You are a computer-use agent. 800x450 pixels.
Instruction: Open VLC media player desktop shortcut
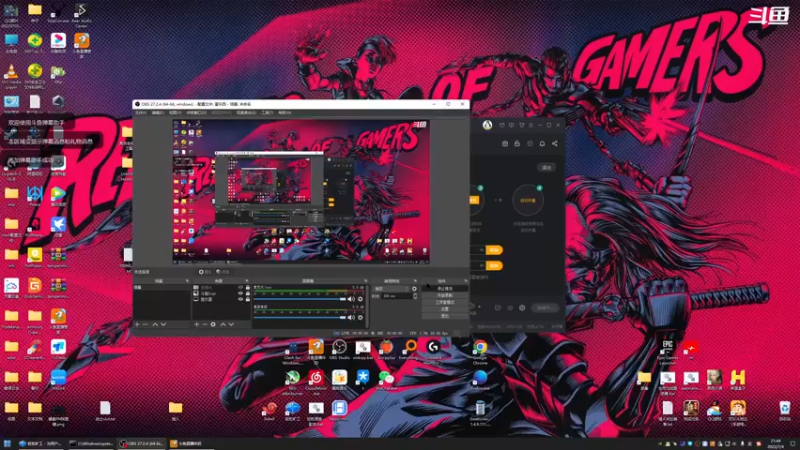pos(11,77)
